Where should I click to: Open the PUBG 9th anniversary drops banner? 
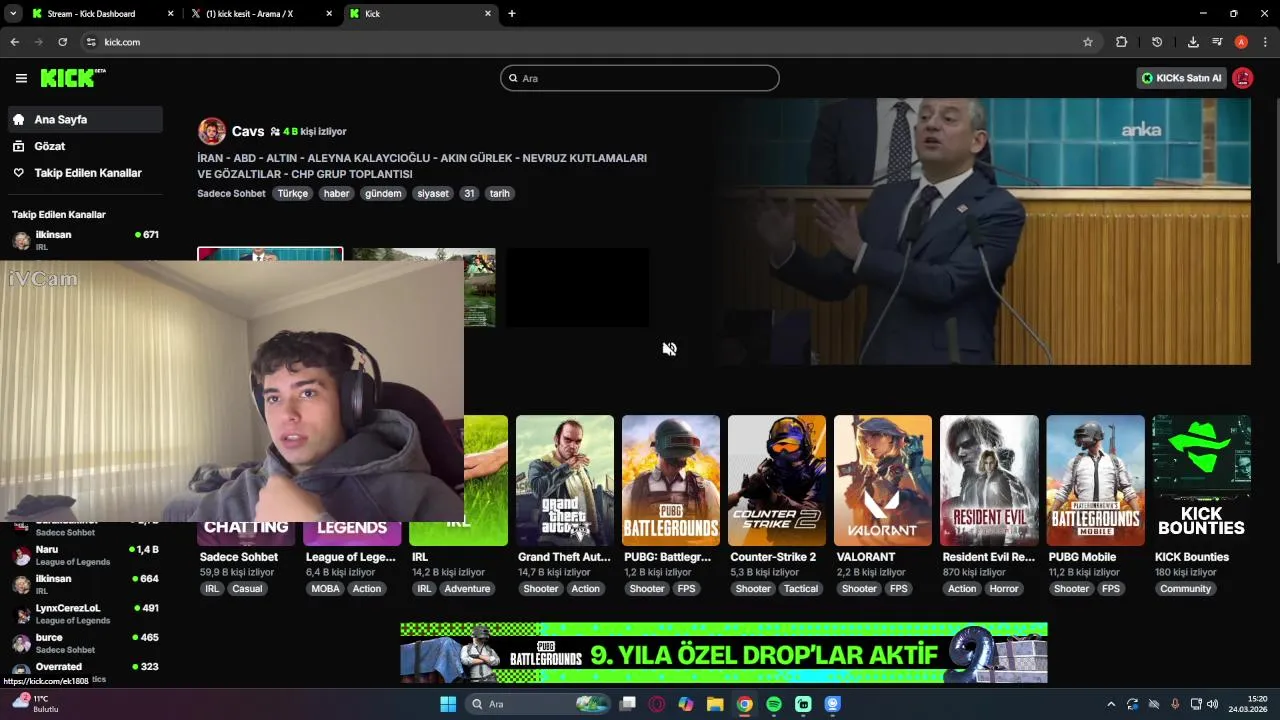(x=724, y=653)
